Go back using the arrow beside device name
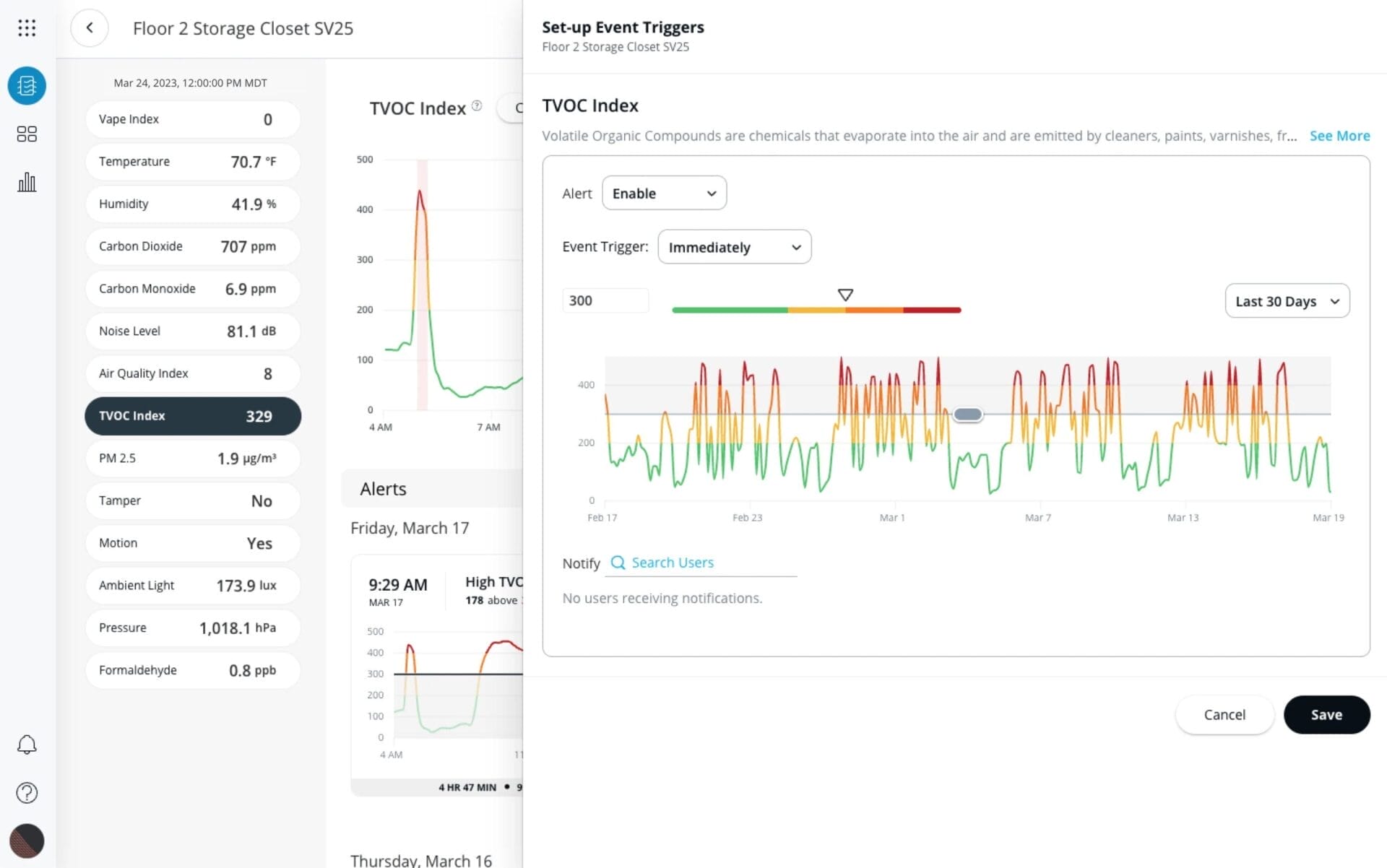The image size is (1387, 868). click(90, 27)
